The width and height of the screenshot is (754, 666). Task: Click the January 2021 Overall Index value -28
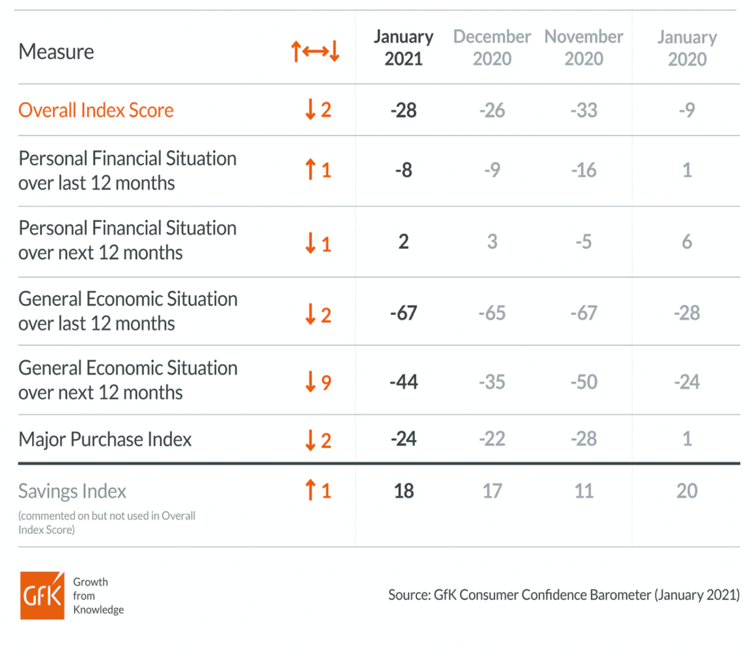(x=403, y=110)
